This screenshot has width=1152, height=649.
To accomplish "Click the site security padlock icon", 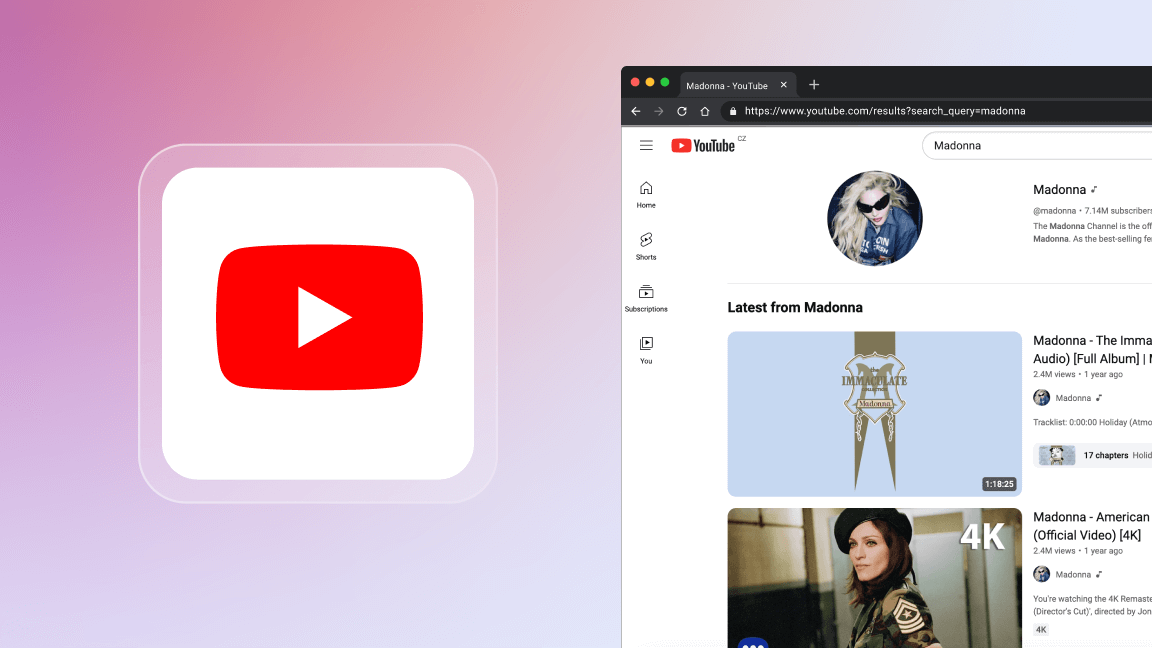I will tap(733, 111).
